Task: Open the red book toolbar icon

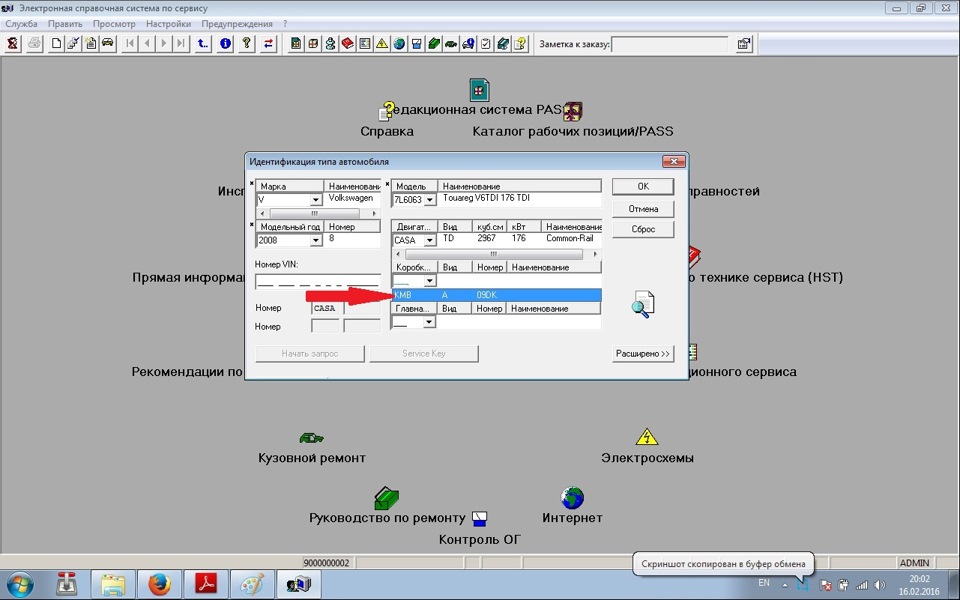Action: pyautogui.click(x=348, y=43)
